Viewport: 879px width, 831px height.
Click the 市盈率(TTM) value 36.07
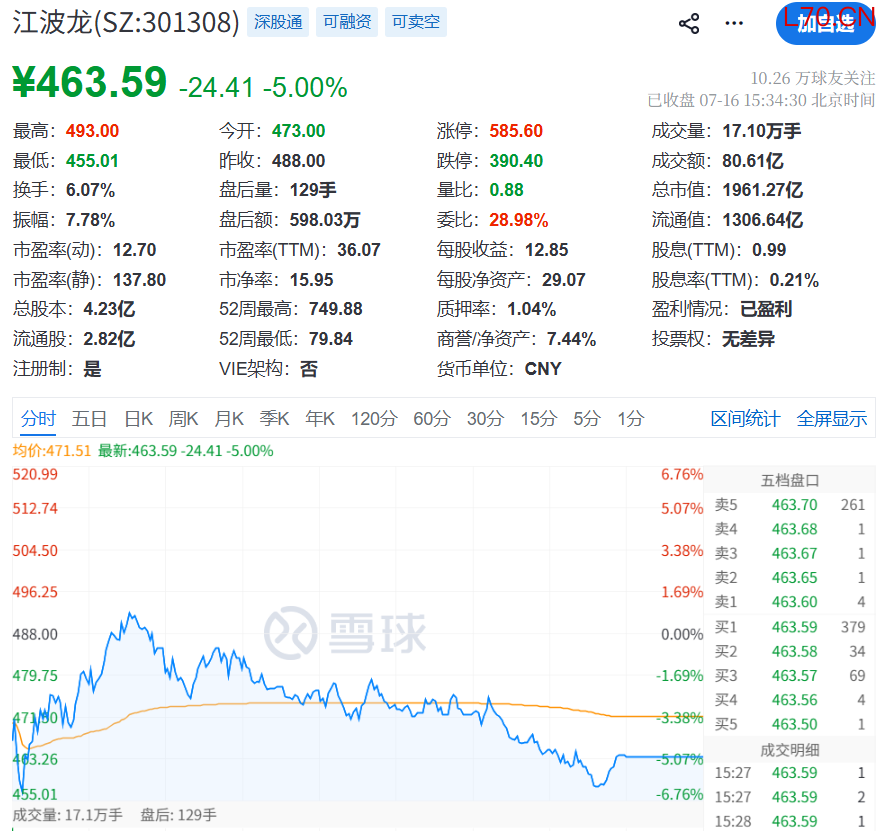359,250
